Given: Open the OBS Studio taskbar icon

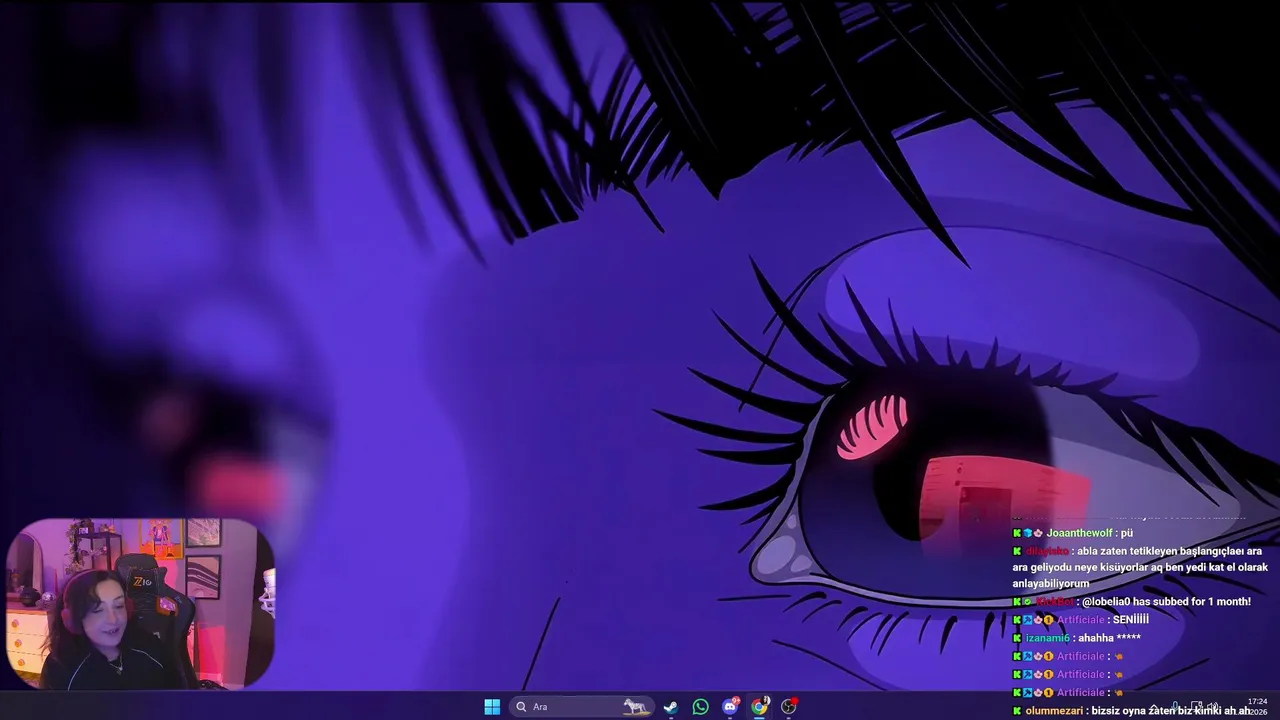Looking at the screenshot, I should (789, 707).
